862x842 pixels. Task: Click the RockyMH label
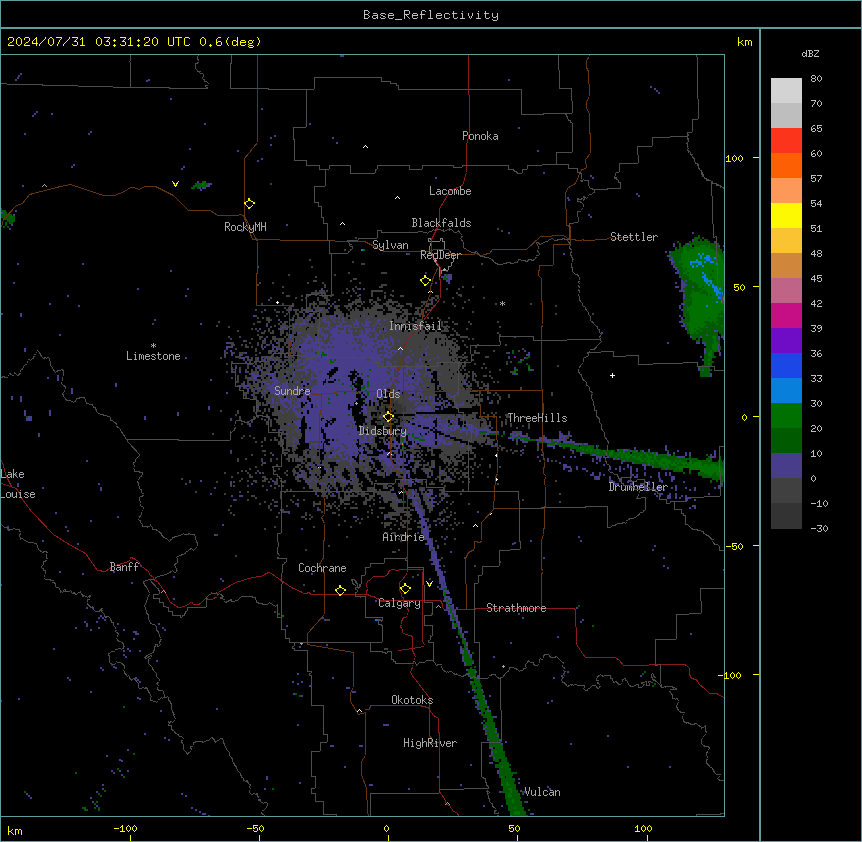click(x=245, y=227)
